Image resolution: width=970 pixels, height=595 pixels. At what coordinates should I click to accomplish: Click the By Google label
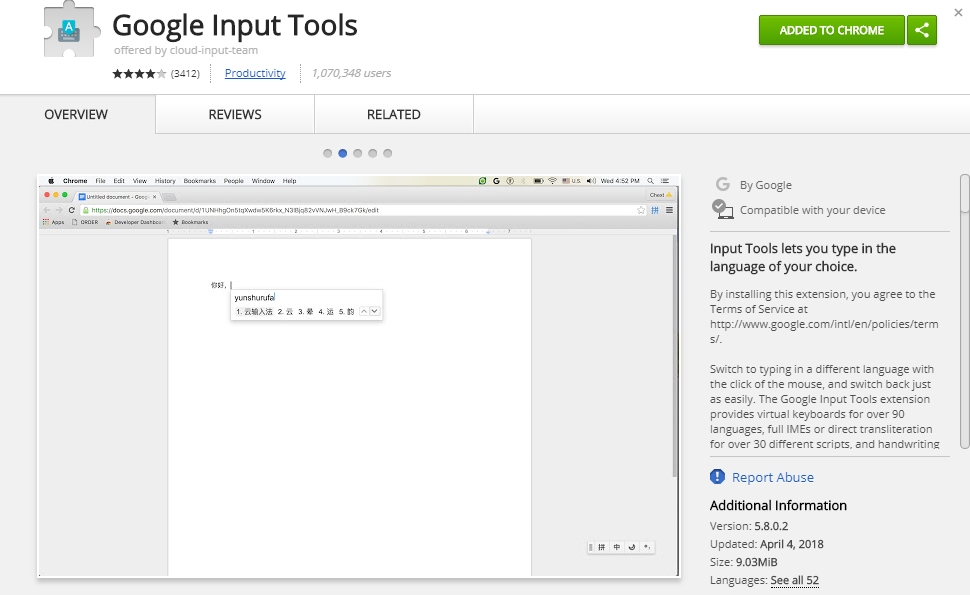tap(766, 185)
